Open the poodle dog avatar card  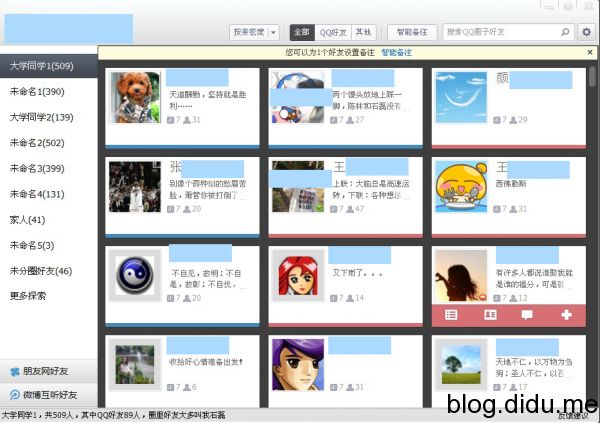[135, 97]
